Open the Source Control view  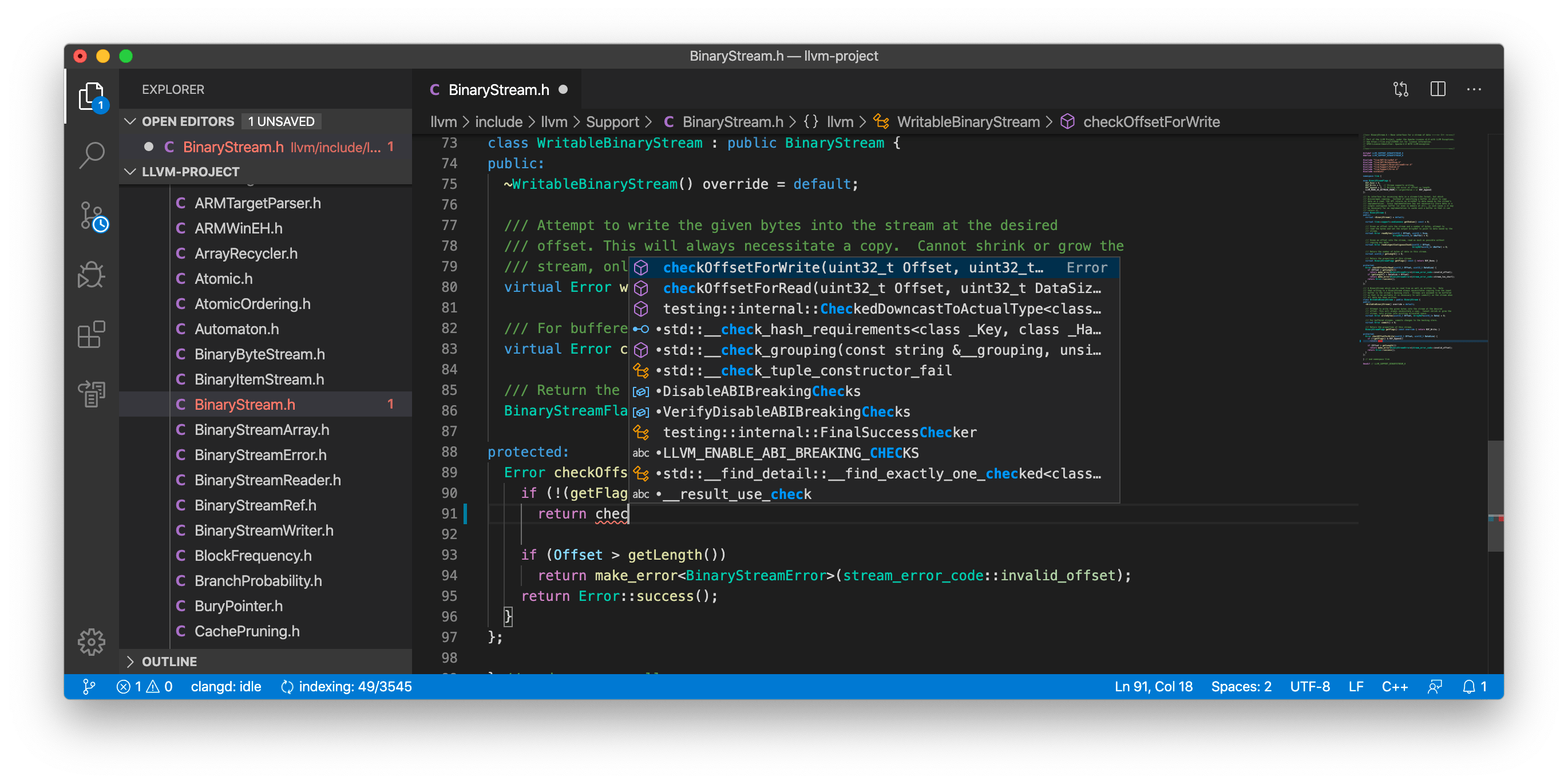[x=92, y=217]
